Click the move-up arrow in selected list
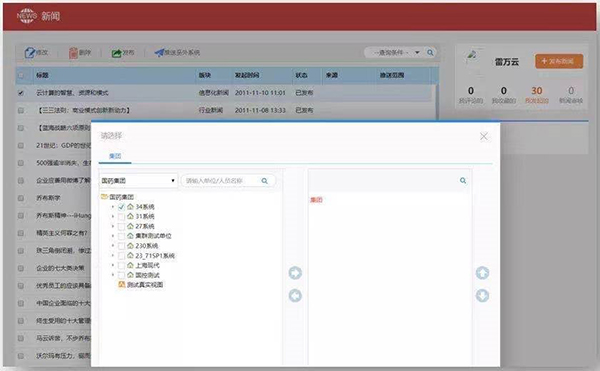 click(482, 273)
